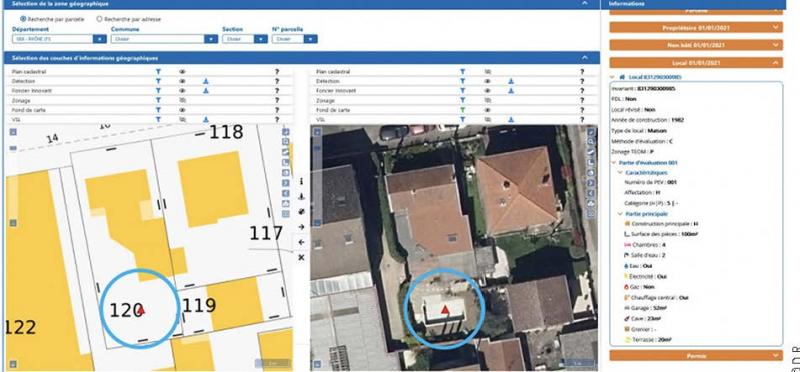This screenshot has height=372, width=800.
Task: Open the Section dropdown
Action: point(261,39)
